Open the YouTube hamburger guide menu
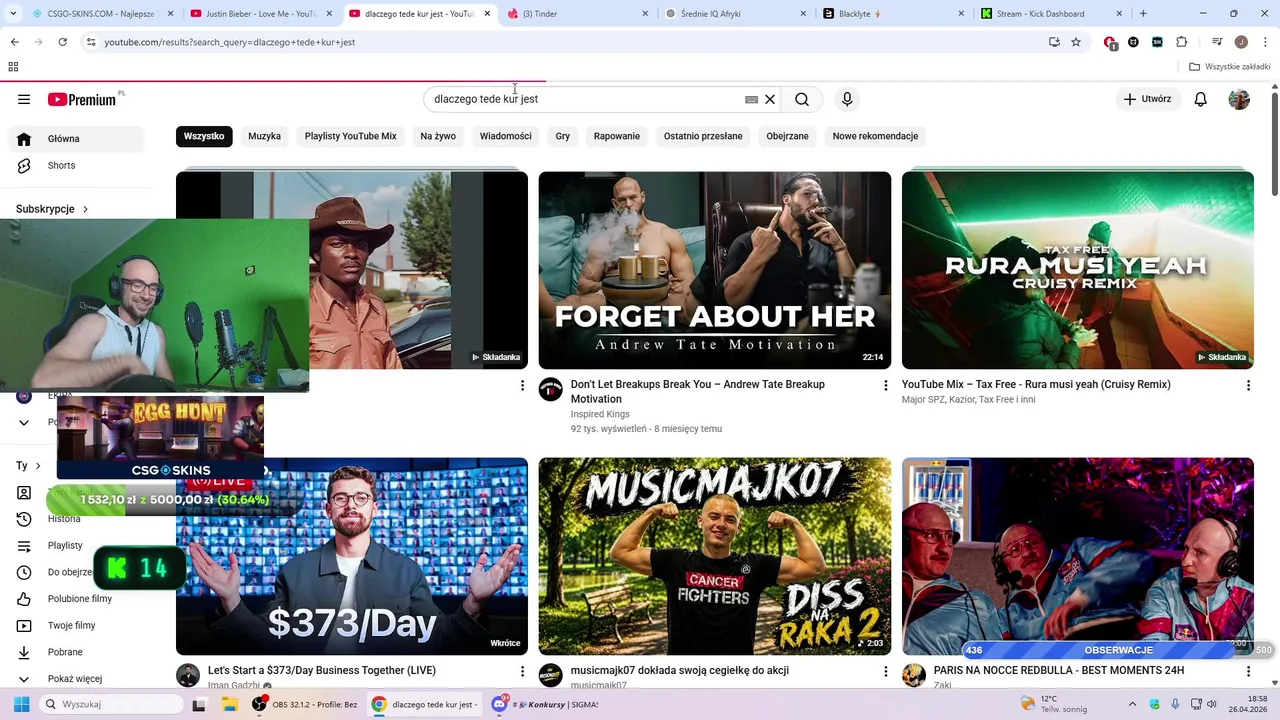 point(24,99)
